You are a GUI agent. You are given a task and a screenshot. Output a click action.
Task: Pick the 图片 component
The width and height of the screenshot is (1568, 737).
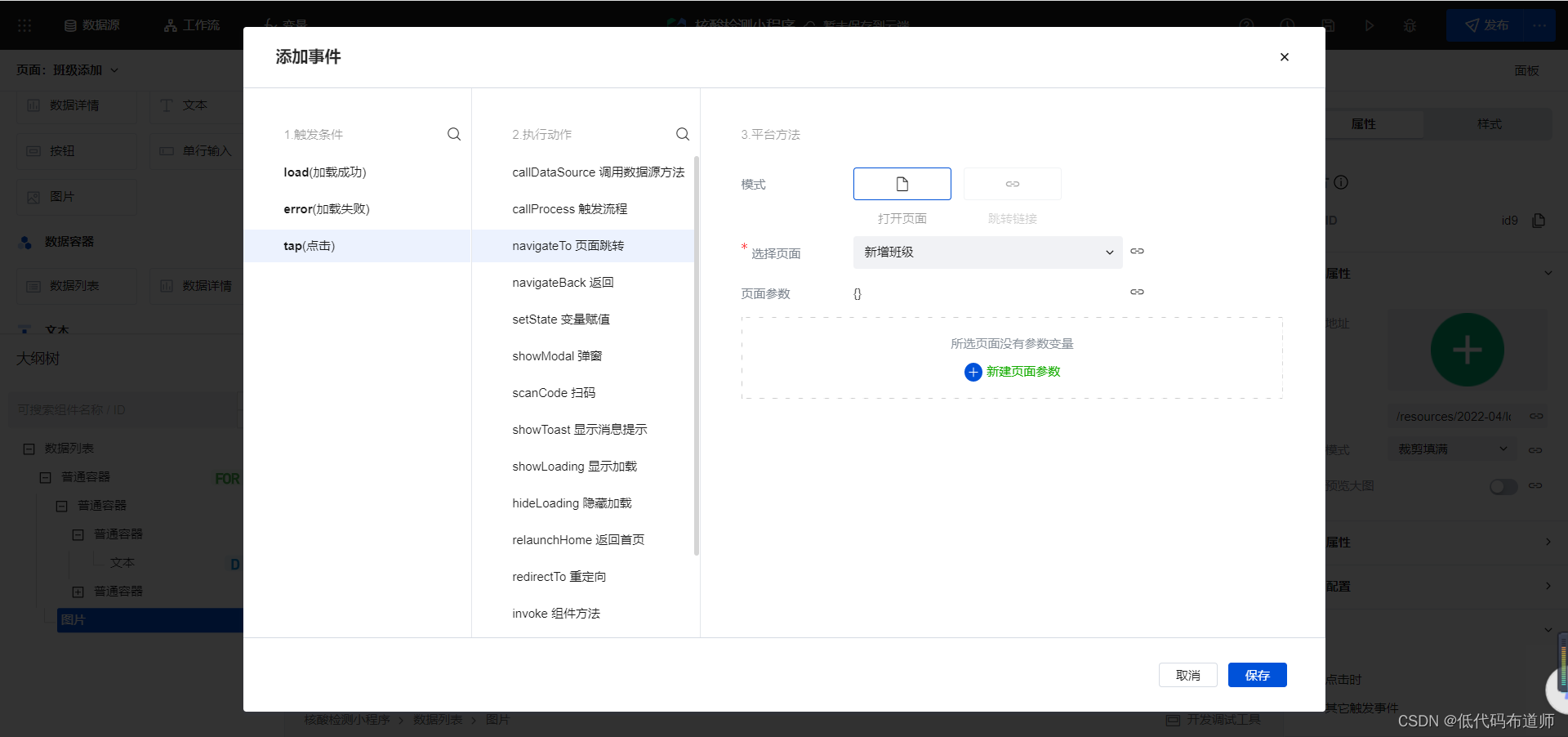[77, 197]
